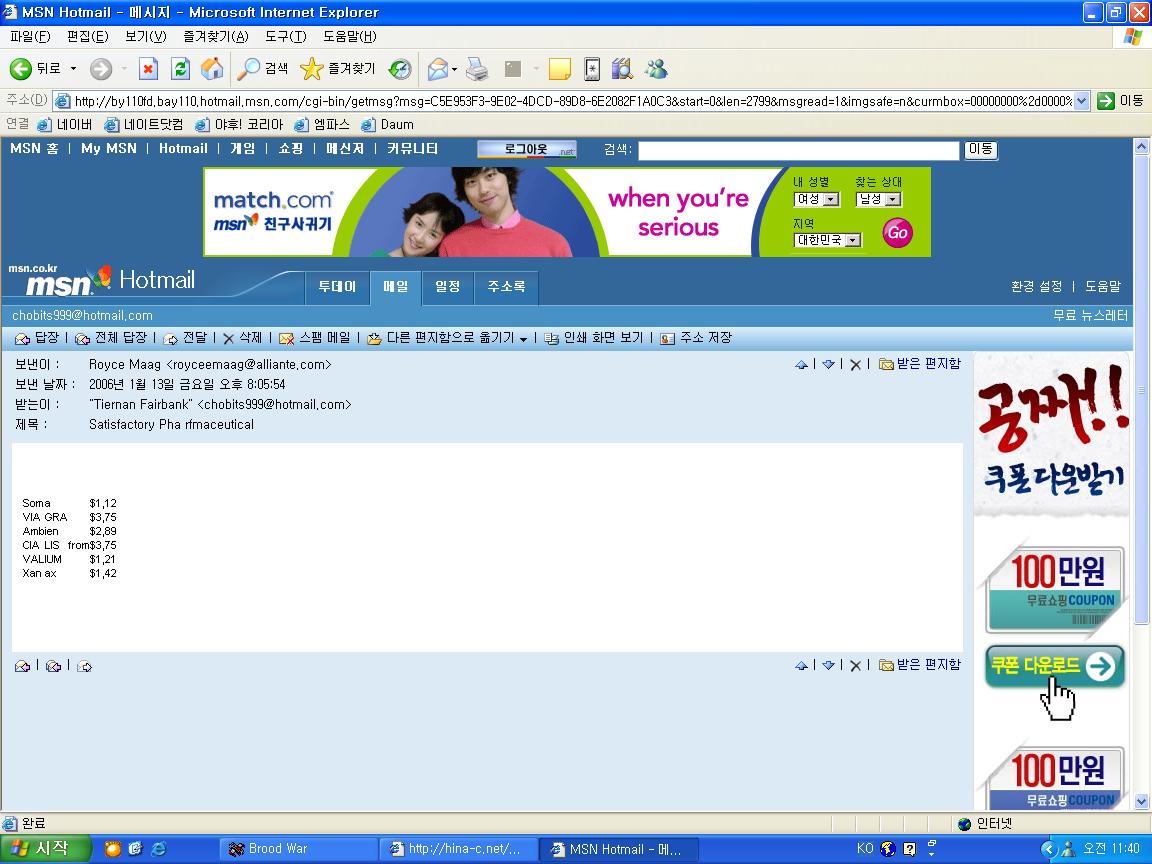The height and width of the screenshot is (864, 1152).
Task: Click the 검색 search input field
Action: [x=799, y=151]
